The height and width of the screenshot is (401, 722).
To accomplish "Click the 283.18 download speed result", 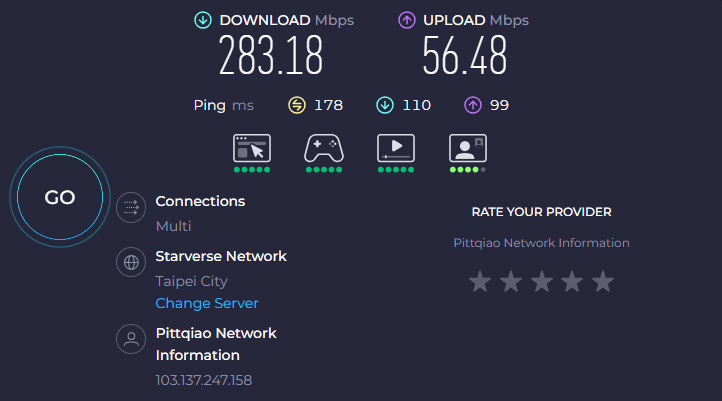I will click(271, 56).
